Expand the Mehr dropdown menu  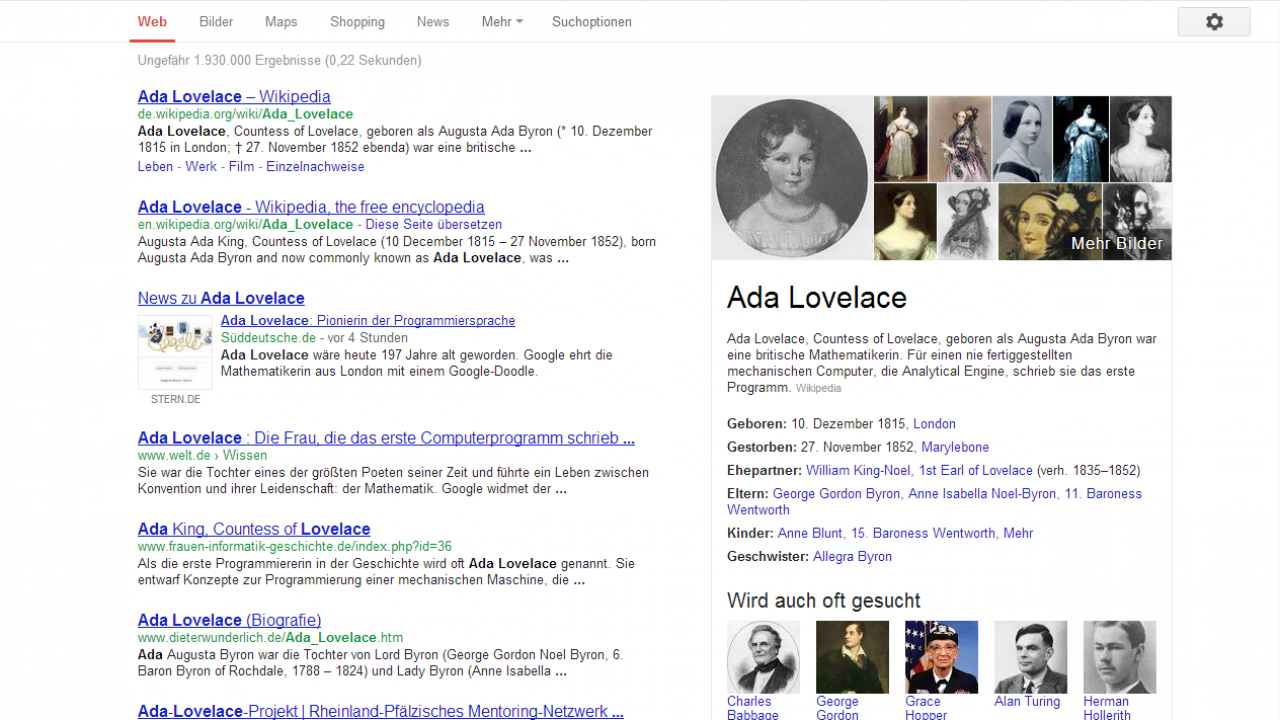pyautogui.click(x=502, y=21)
